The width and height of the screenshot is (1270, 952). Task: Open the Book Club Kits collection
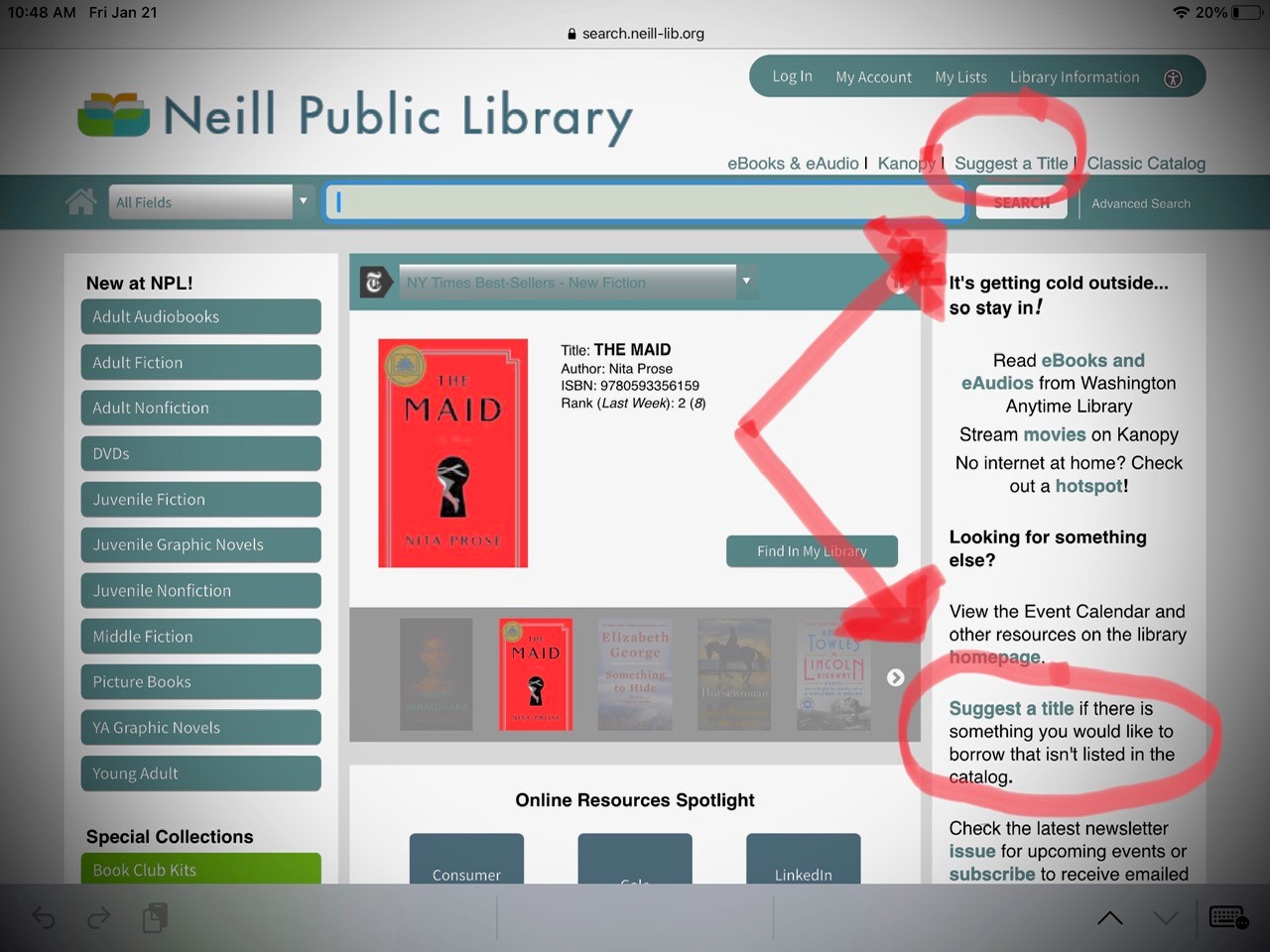(x=200, y=869)
